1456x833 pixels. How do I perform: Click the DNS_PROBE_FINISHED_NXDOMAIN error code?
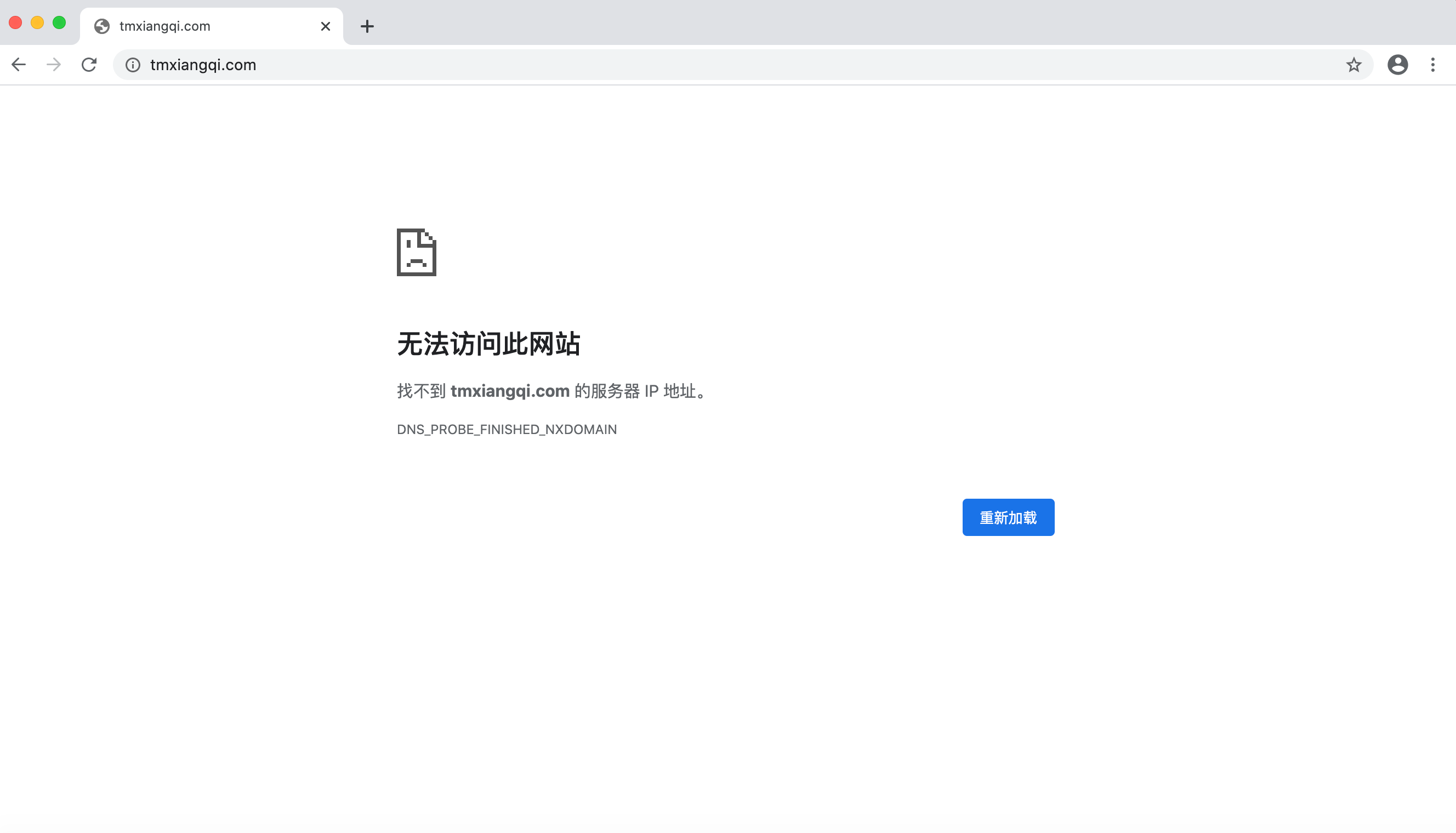(507, 430)
